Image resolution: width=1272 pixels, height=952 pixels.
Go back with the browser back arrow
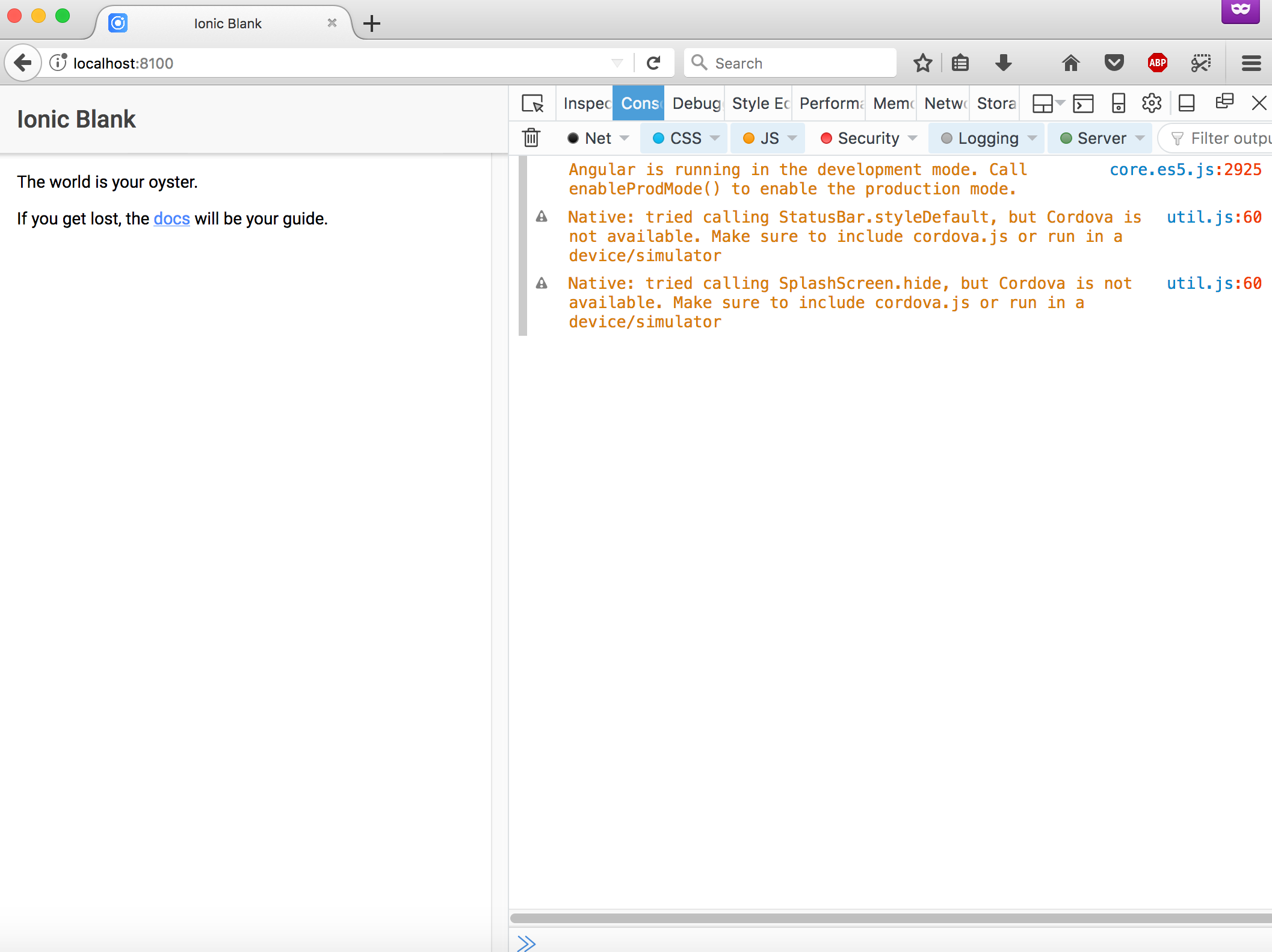click(x=23, y=63)
